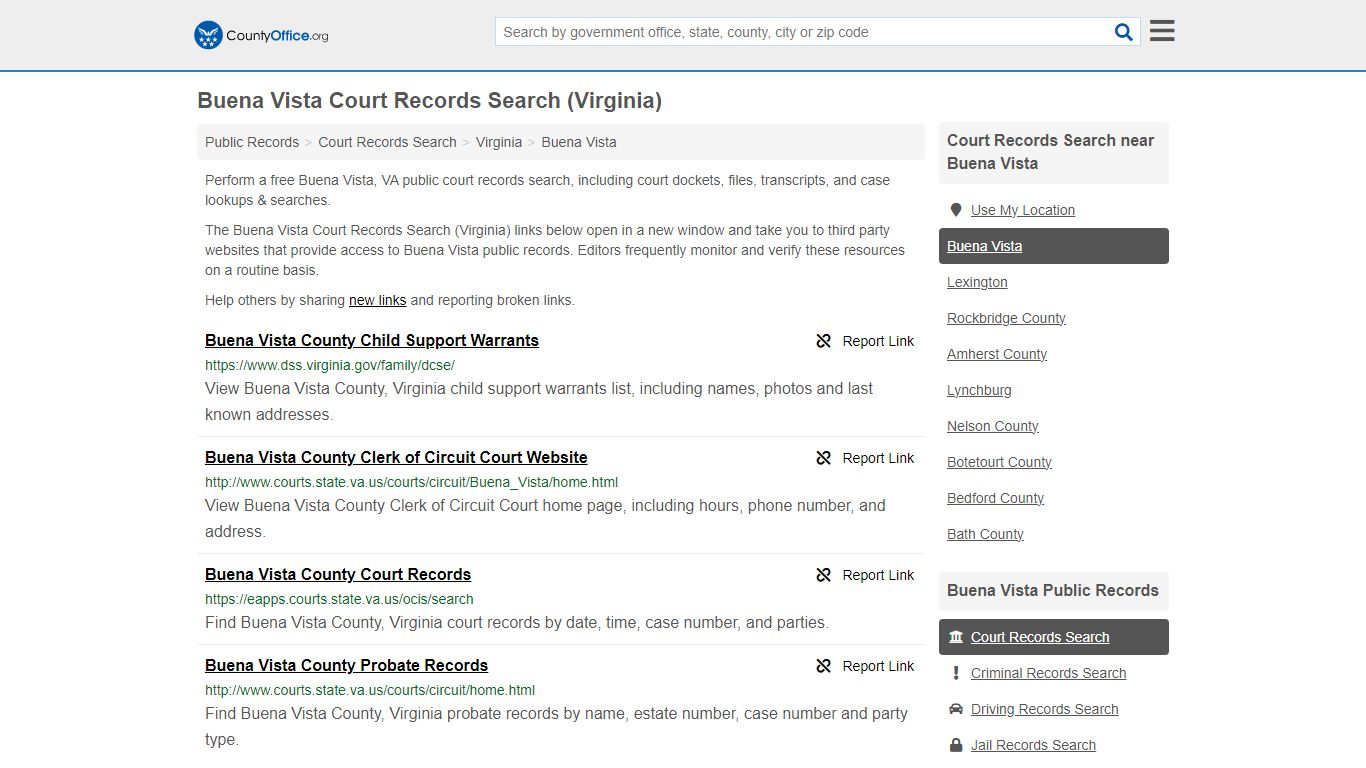The width and height of the screenshot is (1366, 768).
Task: Select the car icon beside Driving Records Search
Action: [x=956, y=709]
